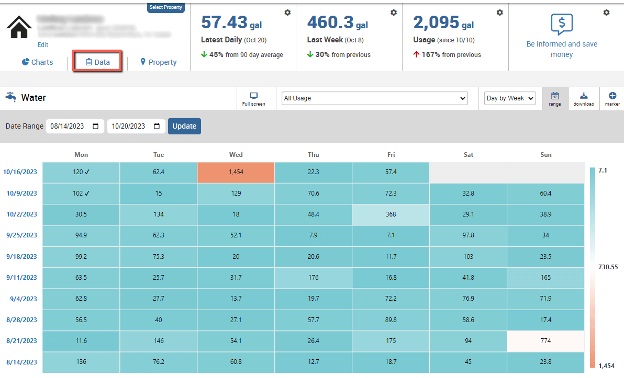
Task: Click the Select Property button
Action: (166, 7)
